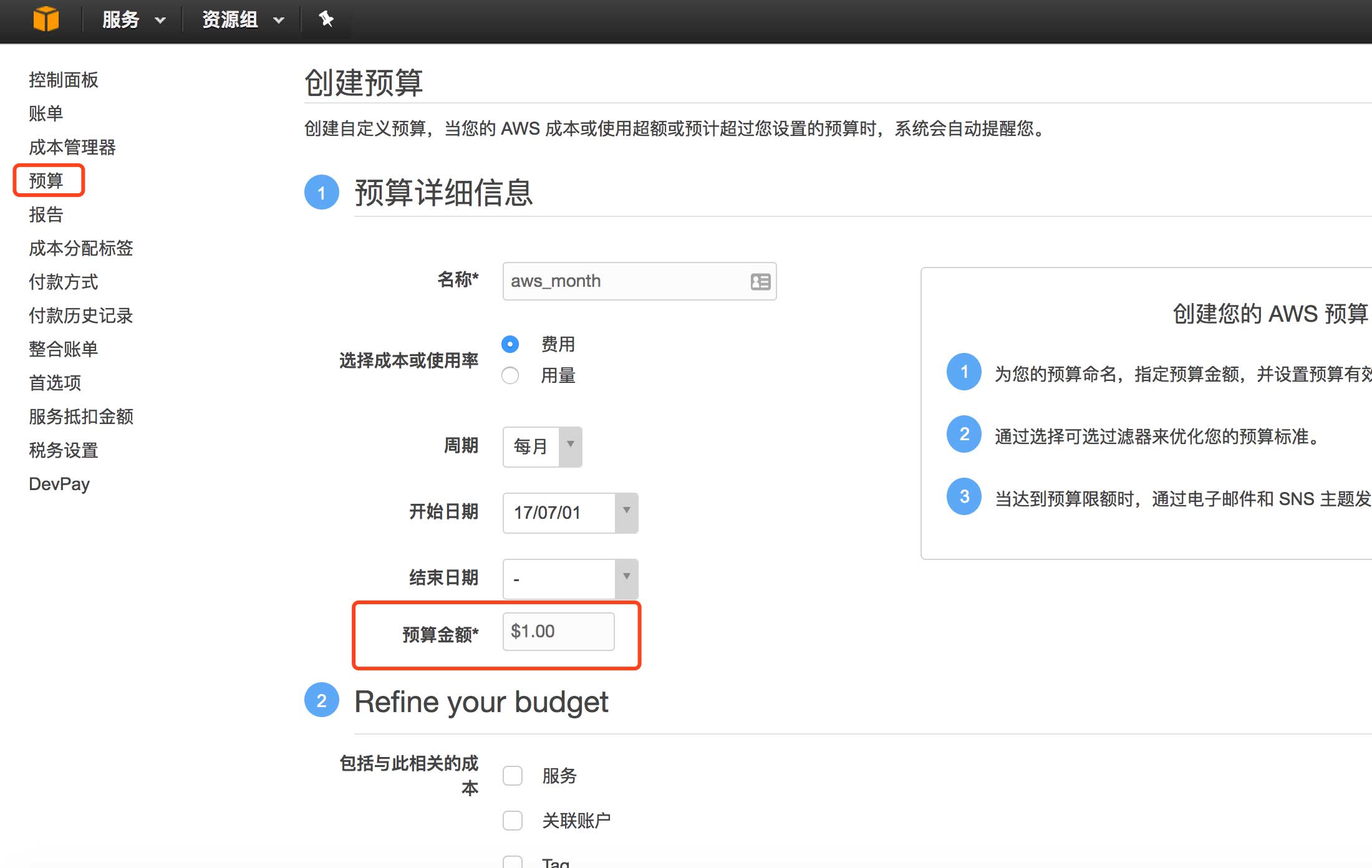Open 付款历史记录 in the sidebar
The height and width of the screenshot is (868, 1372).
tap(81, 316)
